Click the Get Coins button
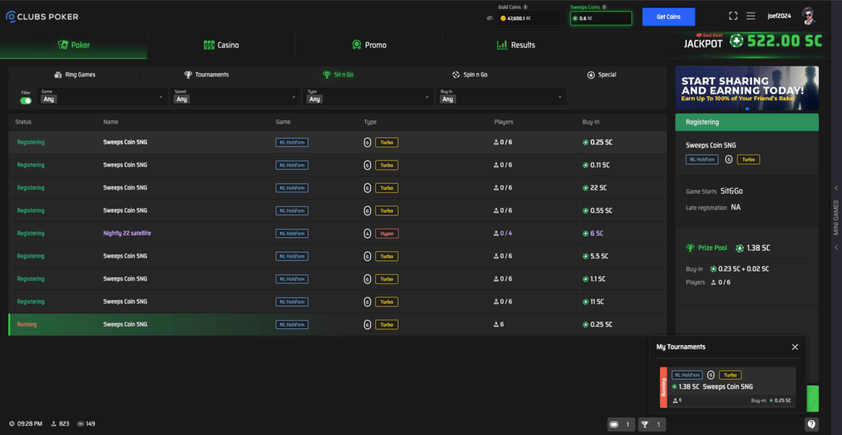Image resolution: width=842 pixels, height=435 pixels. point(669,17)
